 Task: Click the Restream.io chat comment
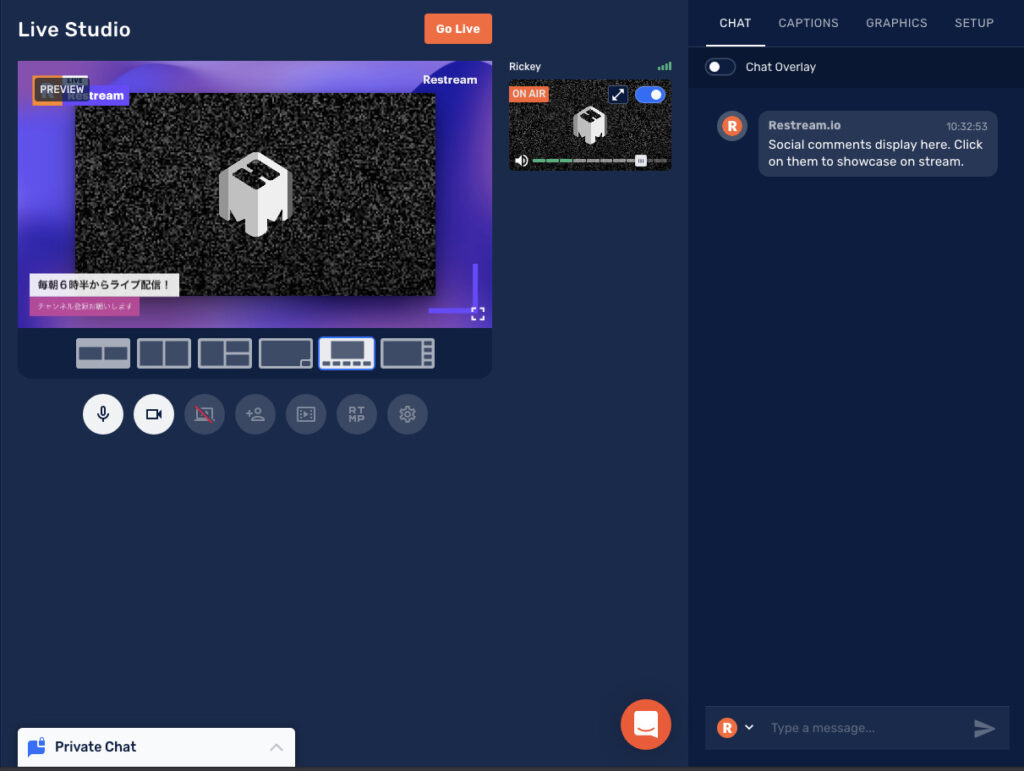[x=878, y=144]
